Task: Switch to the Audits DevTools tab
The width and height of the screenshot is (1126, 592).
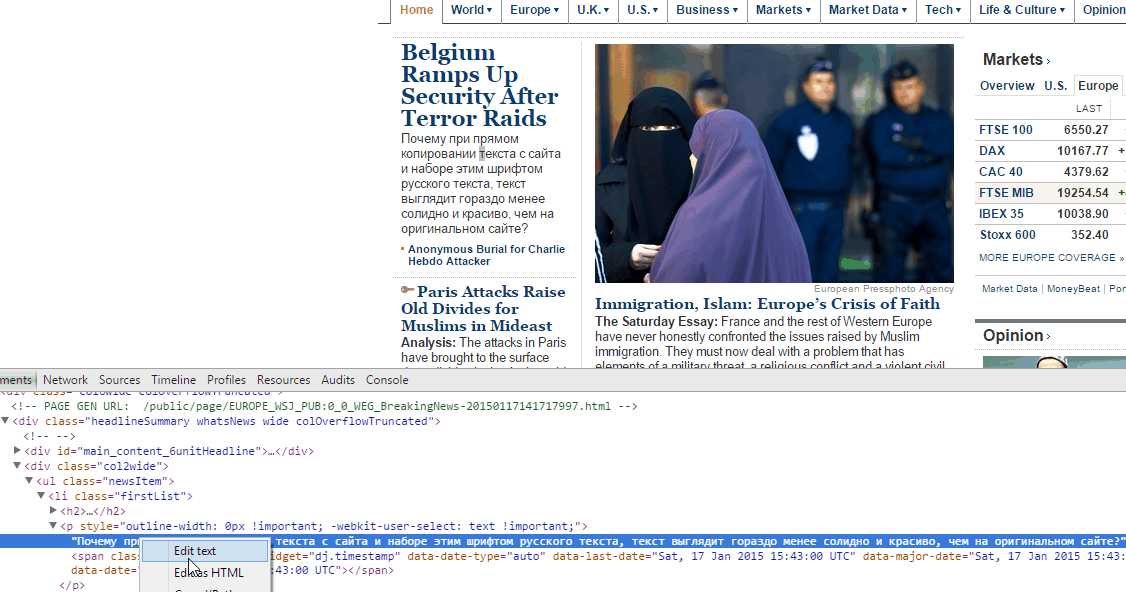Action: [x=338, y=380]
